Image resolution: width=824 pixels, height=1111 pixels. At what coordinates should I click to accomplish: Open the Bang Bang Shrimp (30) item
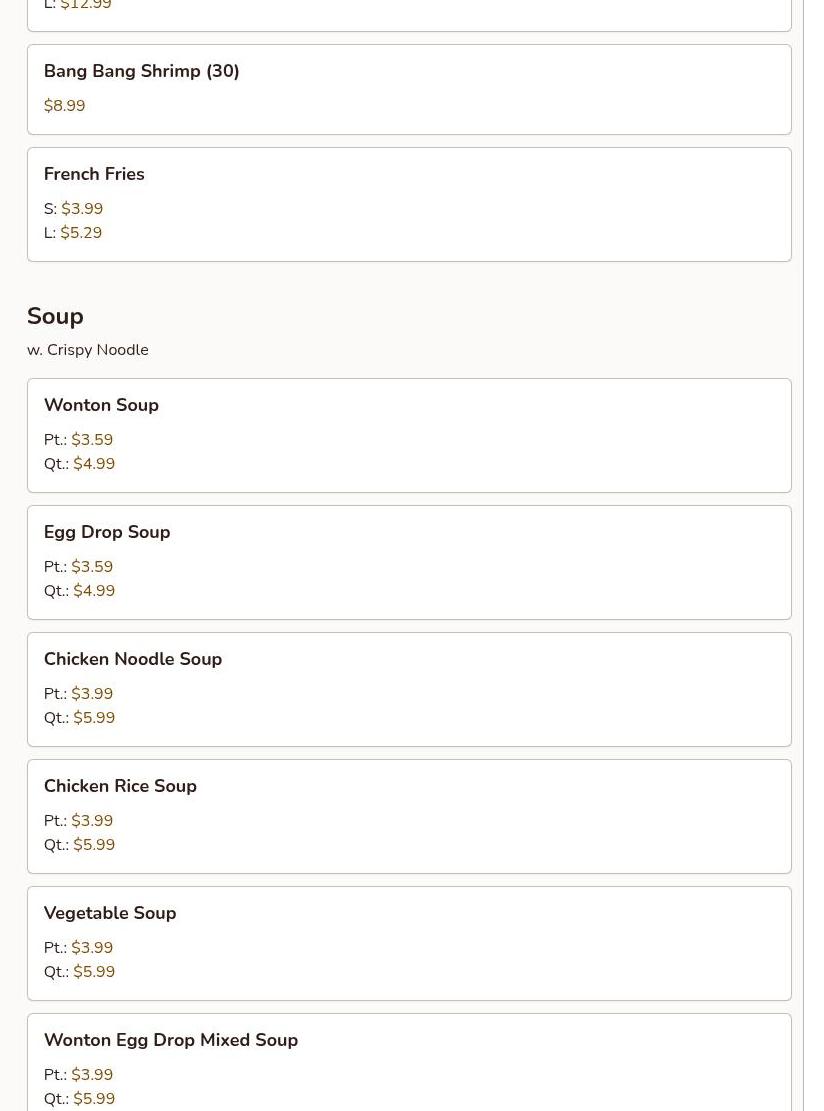141,72
